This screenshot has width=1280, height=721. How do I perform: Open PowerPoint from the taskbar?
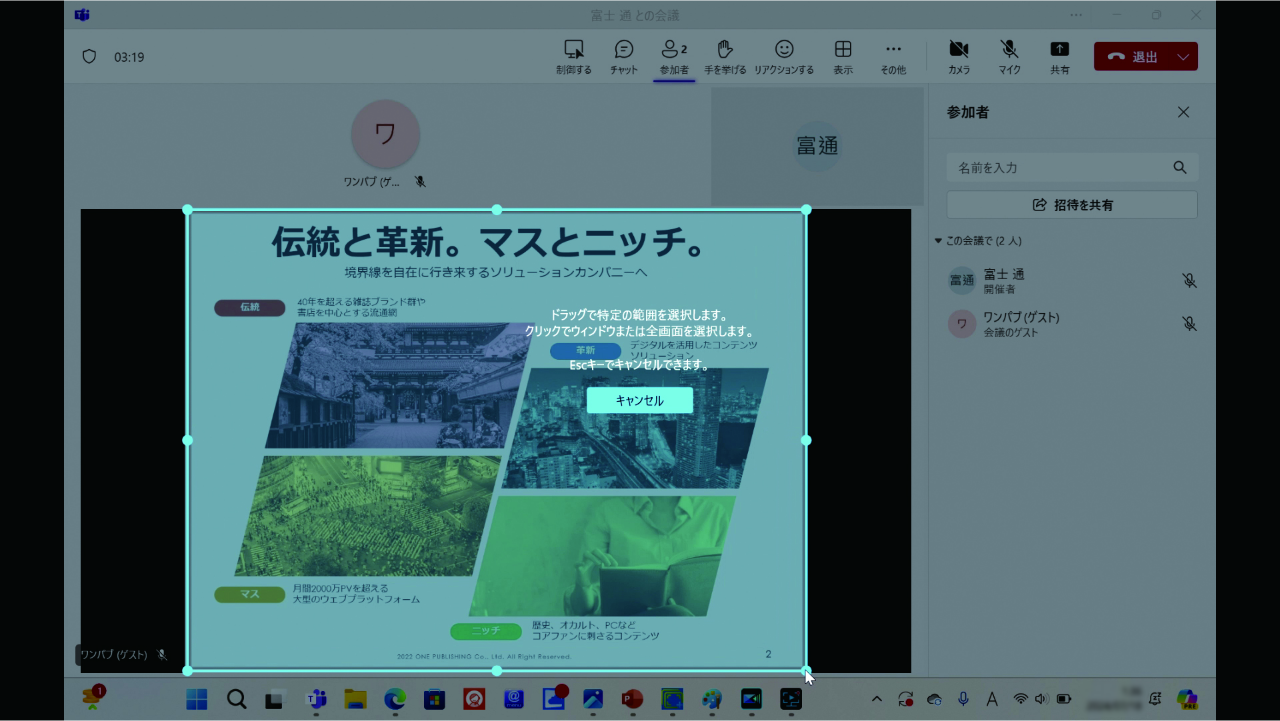coord(632,700)
